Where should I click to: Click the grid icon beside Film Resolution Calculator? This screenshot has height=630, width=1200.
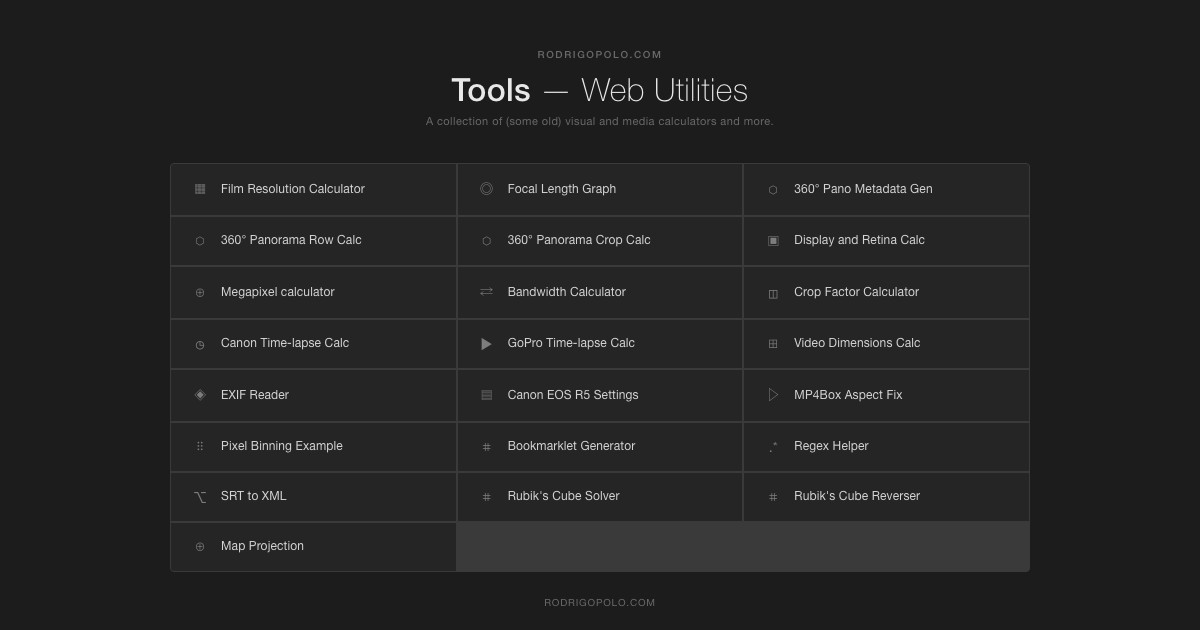click(200, 189)
